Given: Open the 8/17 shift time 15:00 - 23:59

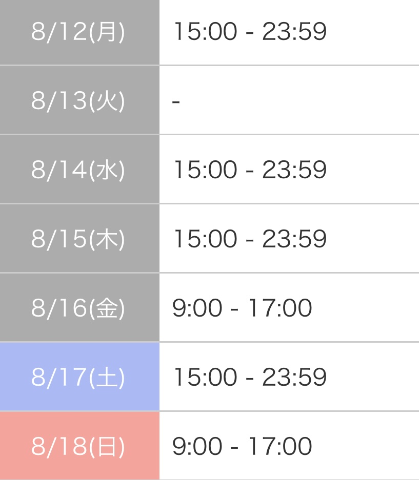Looking at the screenshot, I should point(250,377).
